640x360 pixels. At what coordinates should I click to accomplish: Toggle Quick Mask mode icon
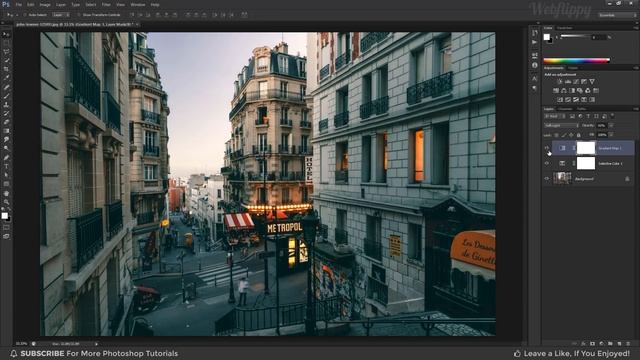click(6, 228)
